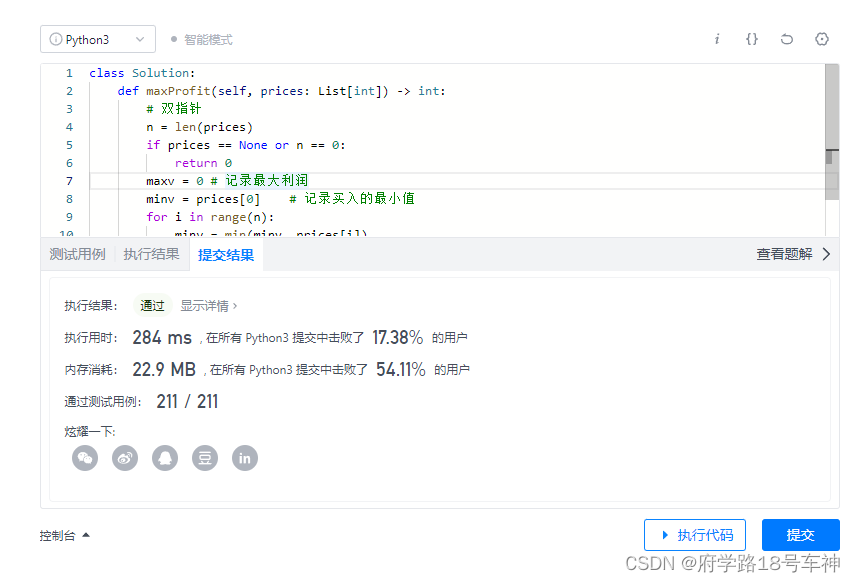Expand 显示详情 details link
Screen dimensions: 855x582
208,306
